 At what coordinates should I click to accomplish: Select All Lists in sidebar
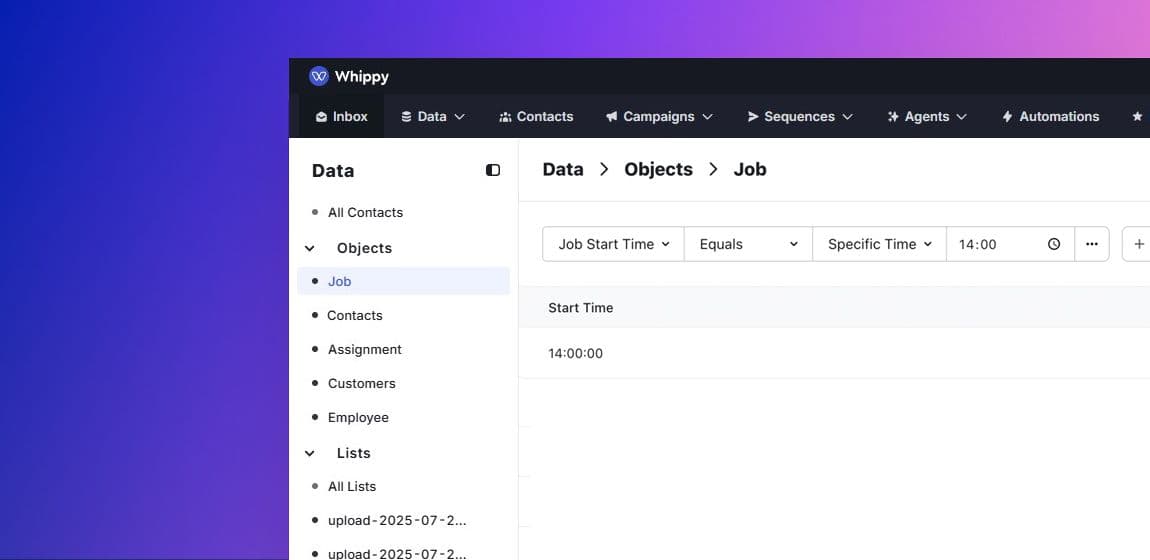point(352,487)
